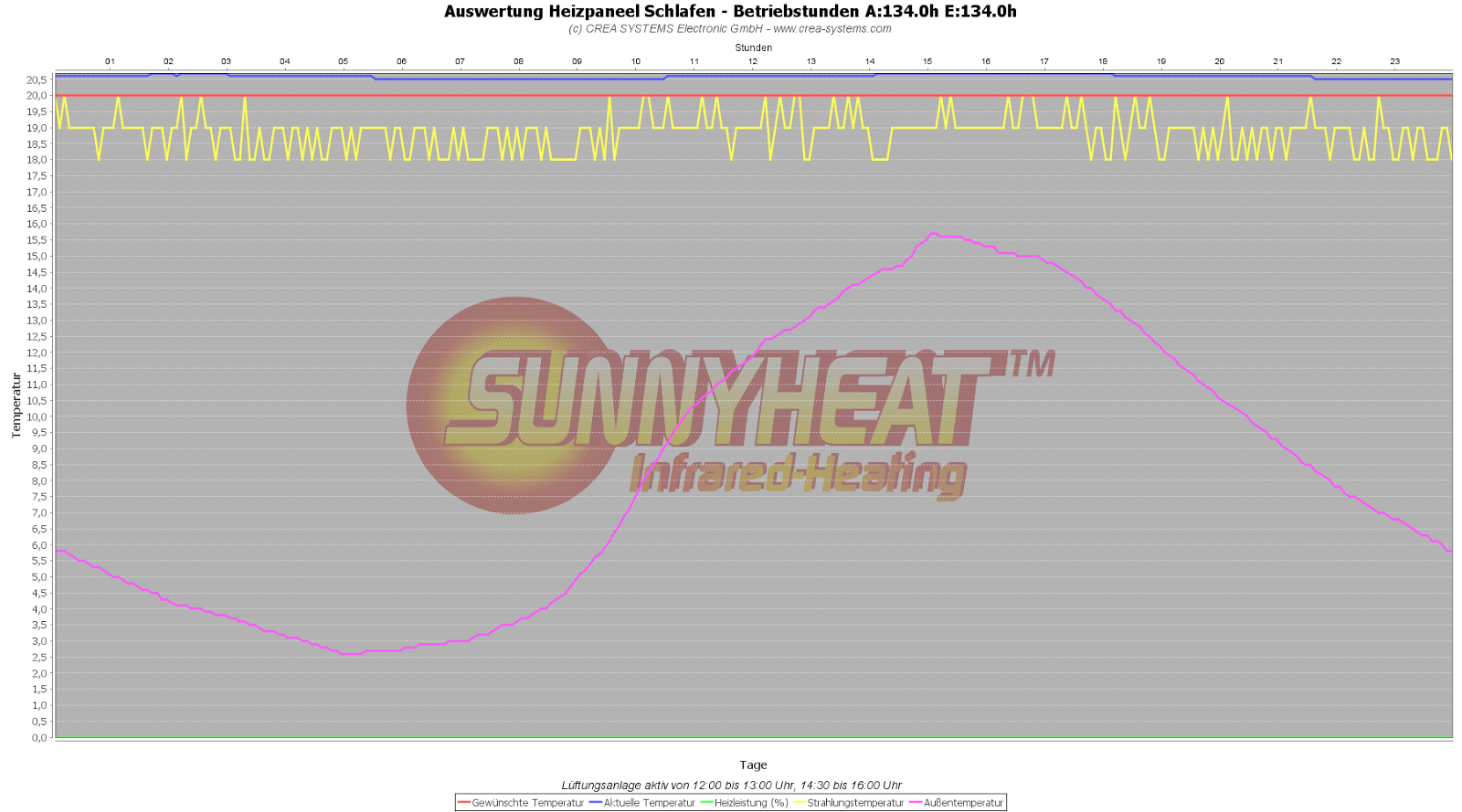The image size is (1462, 812).
Task: Click hour tick '21' on top axis
Action: tap(1277, 61)
